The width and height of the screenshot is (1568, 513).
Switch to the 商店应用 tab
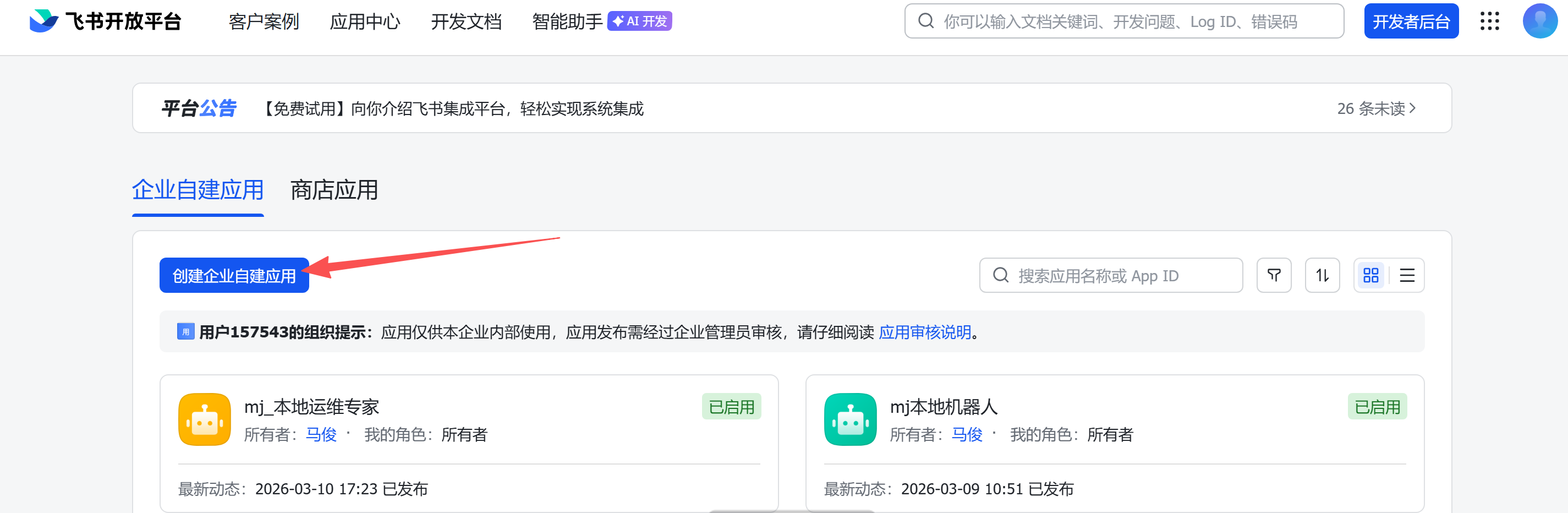334,190
